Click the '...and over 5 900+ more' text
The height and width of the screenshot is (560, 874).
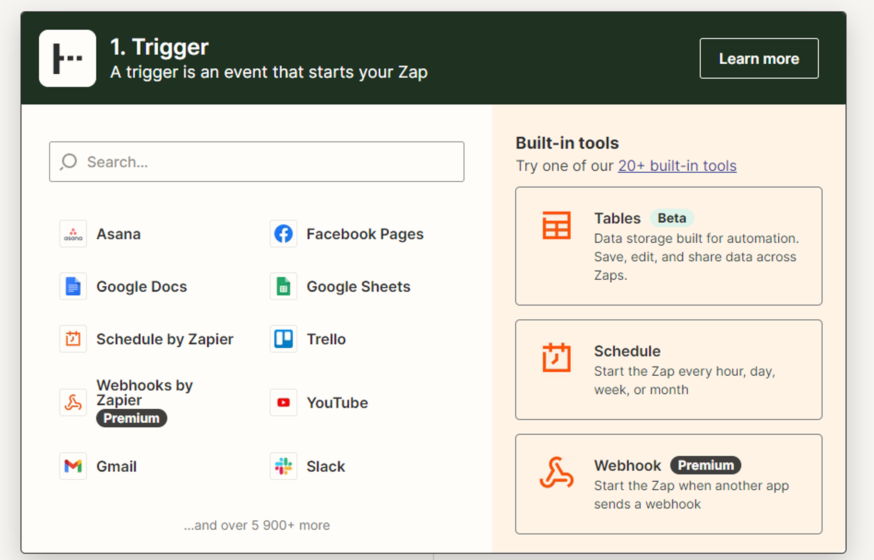257,525
